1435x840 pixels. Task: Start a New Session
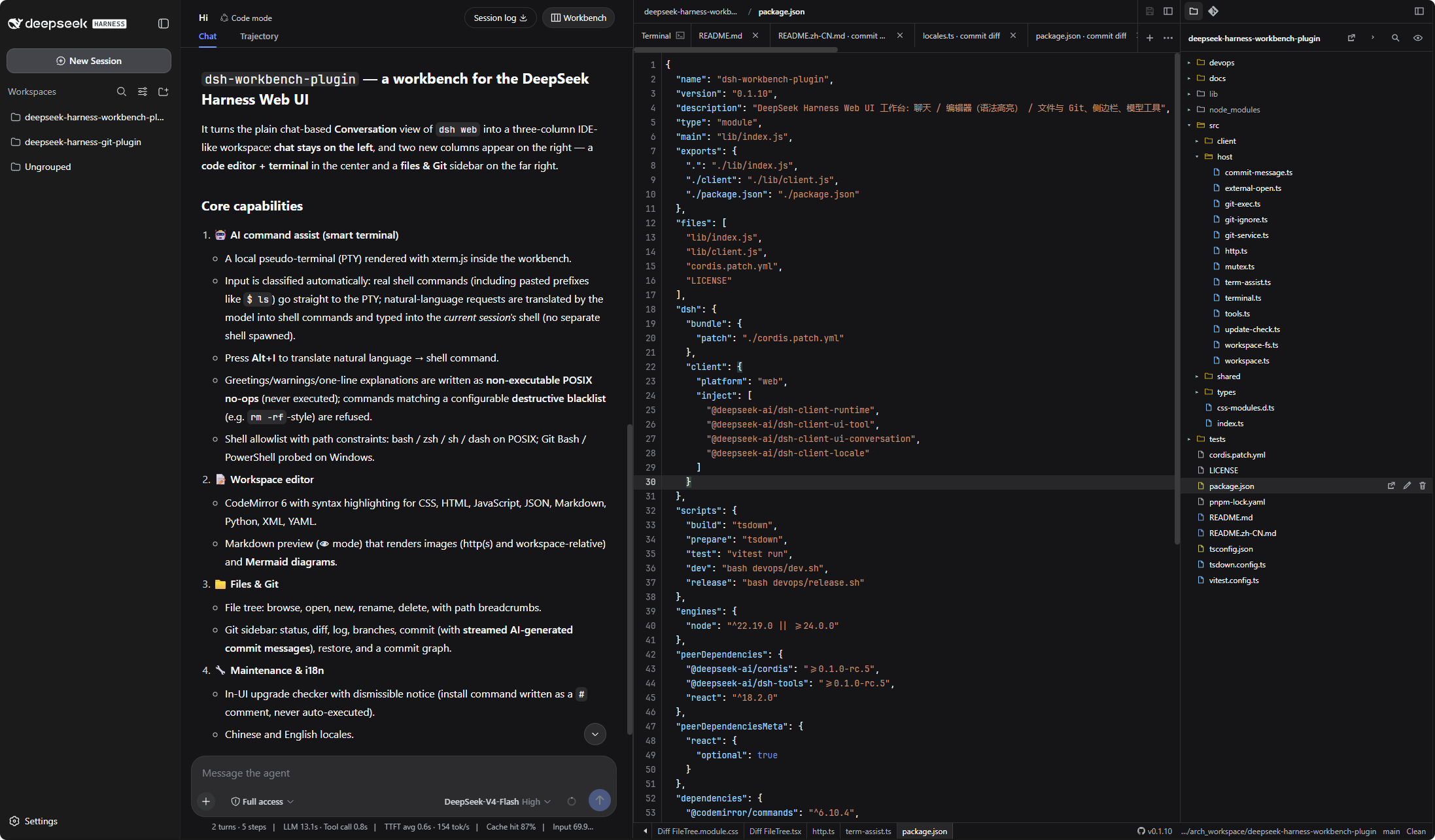point(89,61)
